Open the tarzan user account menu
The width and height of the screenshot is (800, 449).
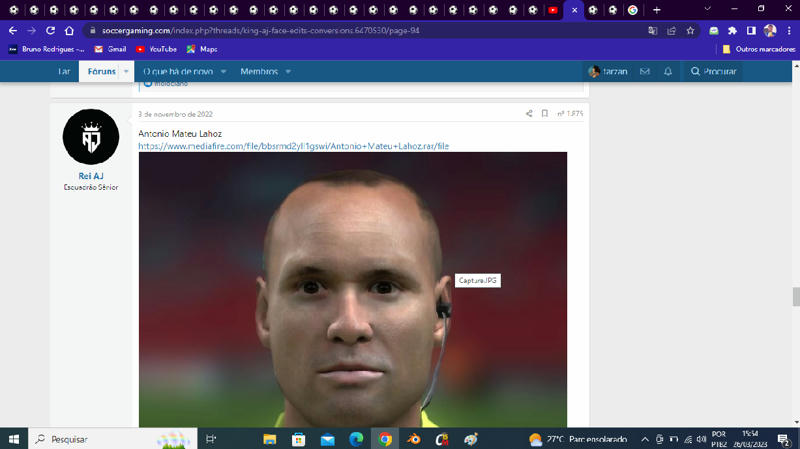pyautogui.click(x=608, y=71)
